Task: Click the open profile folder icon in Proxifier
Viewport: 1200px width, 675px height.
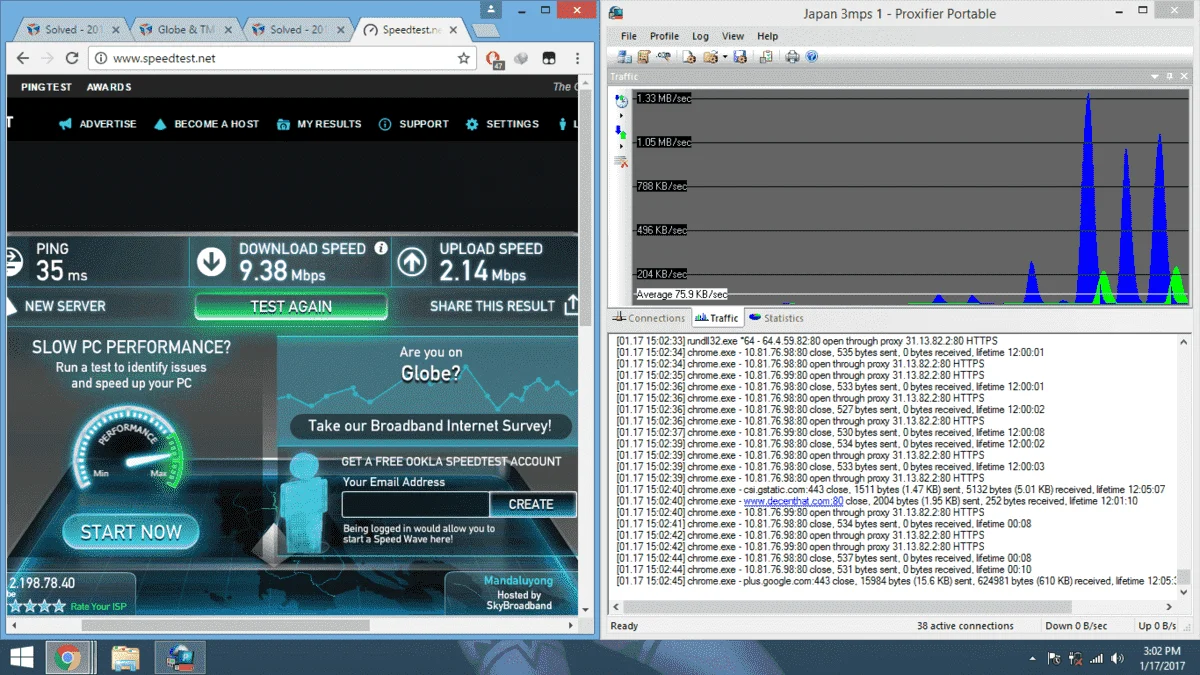Action: coord(711,57)
